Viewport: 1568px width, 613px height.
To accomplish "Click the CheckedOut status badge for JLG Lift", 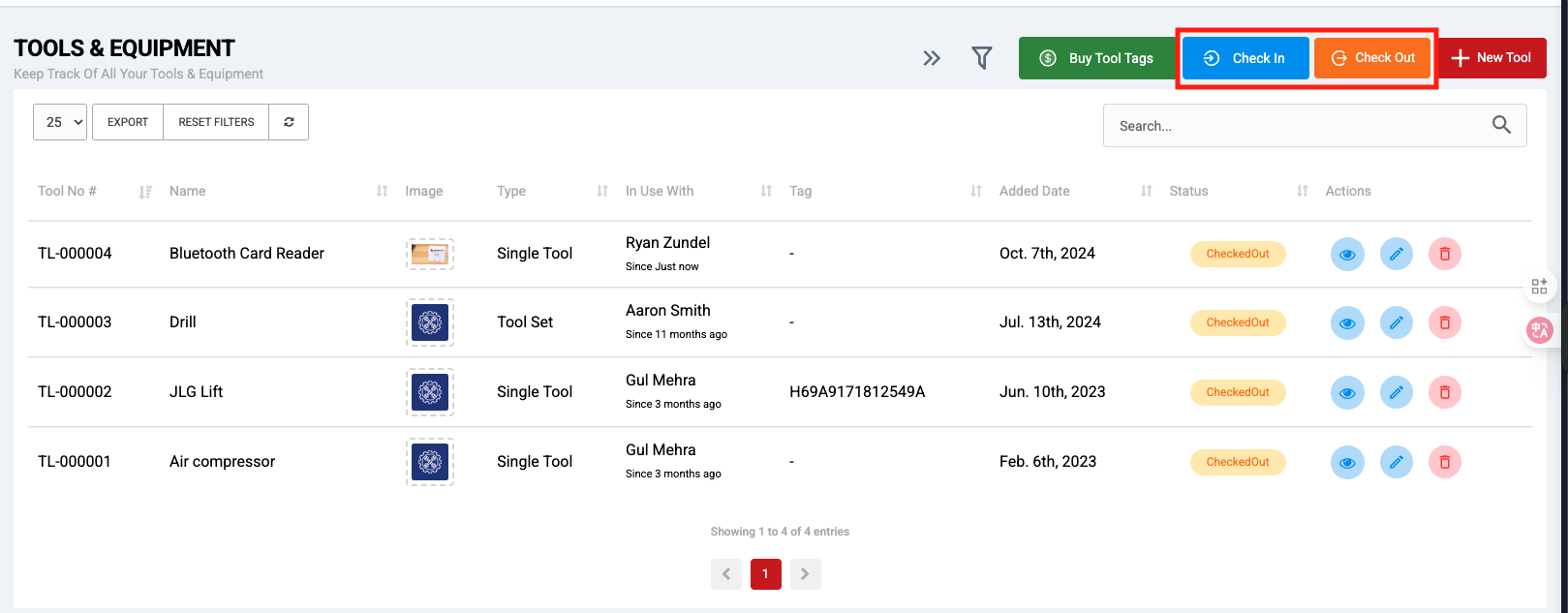I will 1238,392.
